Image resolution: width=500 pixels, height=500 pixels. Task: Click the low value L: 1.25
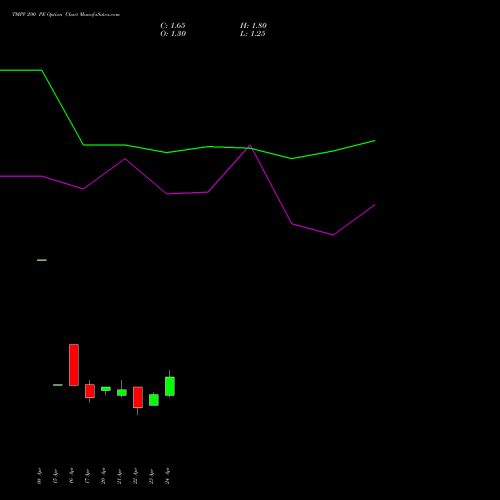[253, 34]
